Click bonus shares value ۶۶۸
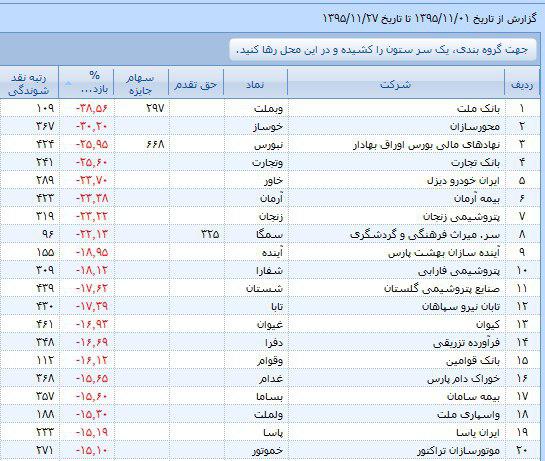Image resolution: width=545 pixels, height=461 pixels. (155, 144)
